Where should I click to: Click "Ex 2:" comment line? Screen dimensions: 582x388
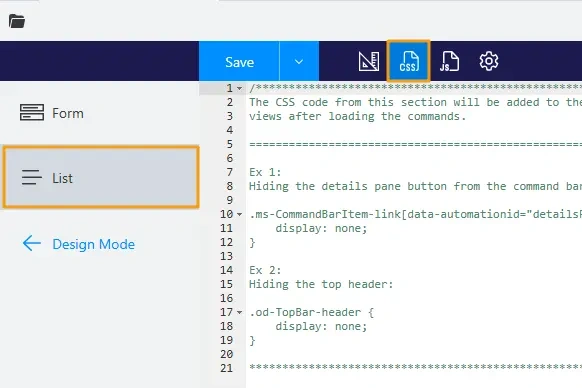point(265,270)
